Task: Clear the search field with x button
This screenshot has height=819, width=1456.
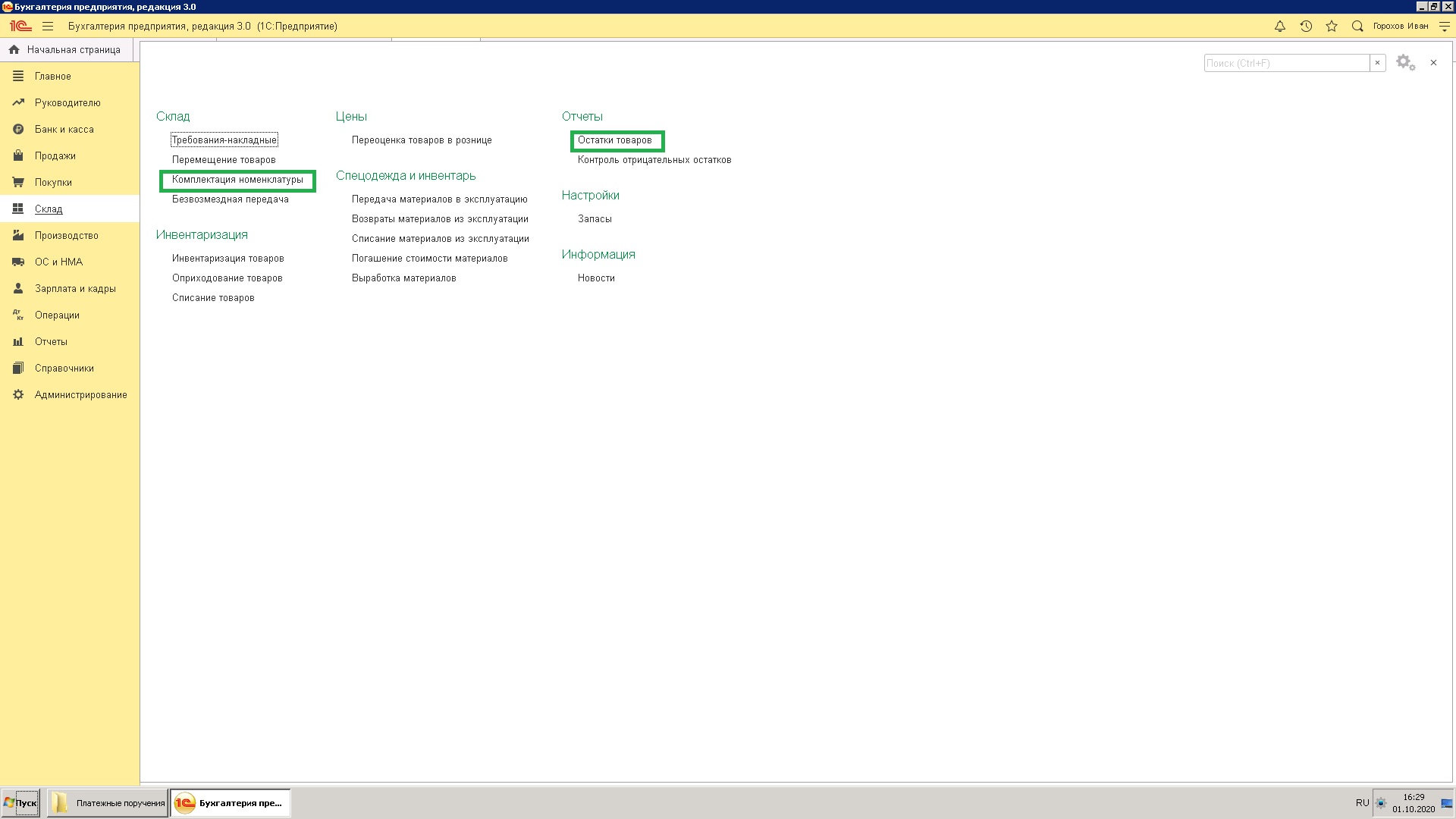Action: coord(1377,63)
